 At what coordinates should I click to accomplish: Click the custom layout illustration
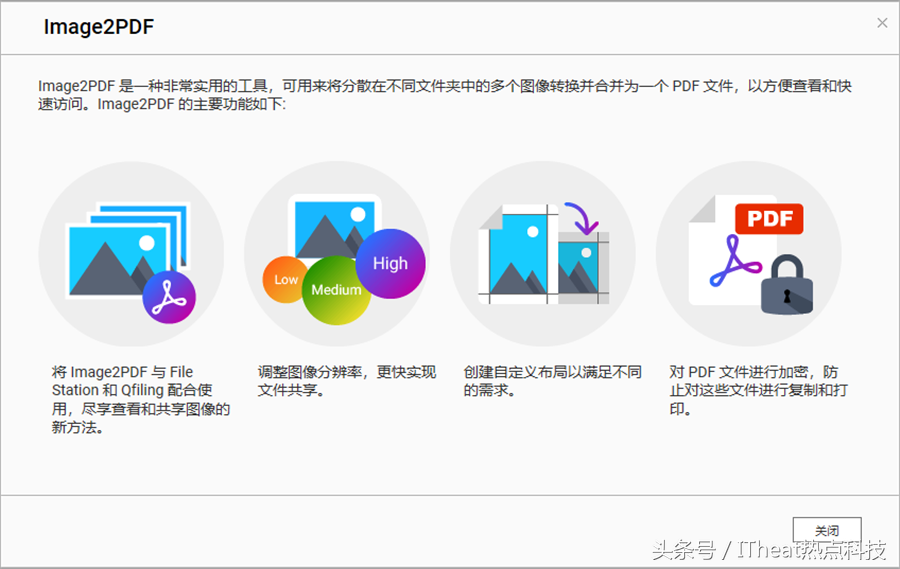543,254
